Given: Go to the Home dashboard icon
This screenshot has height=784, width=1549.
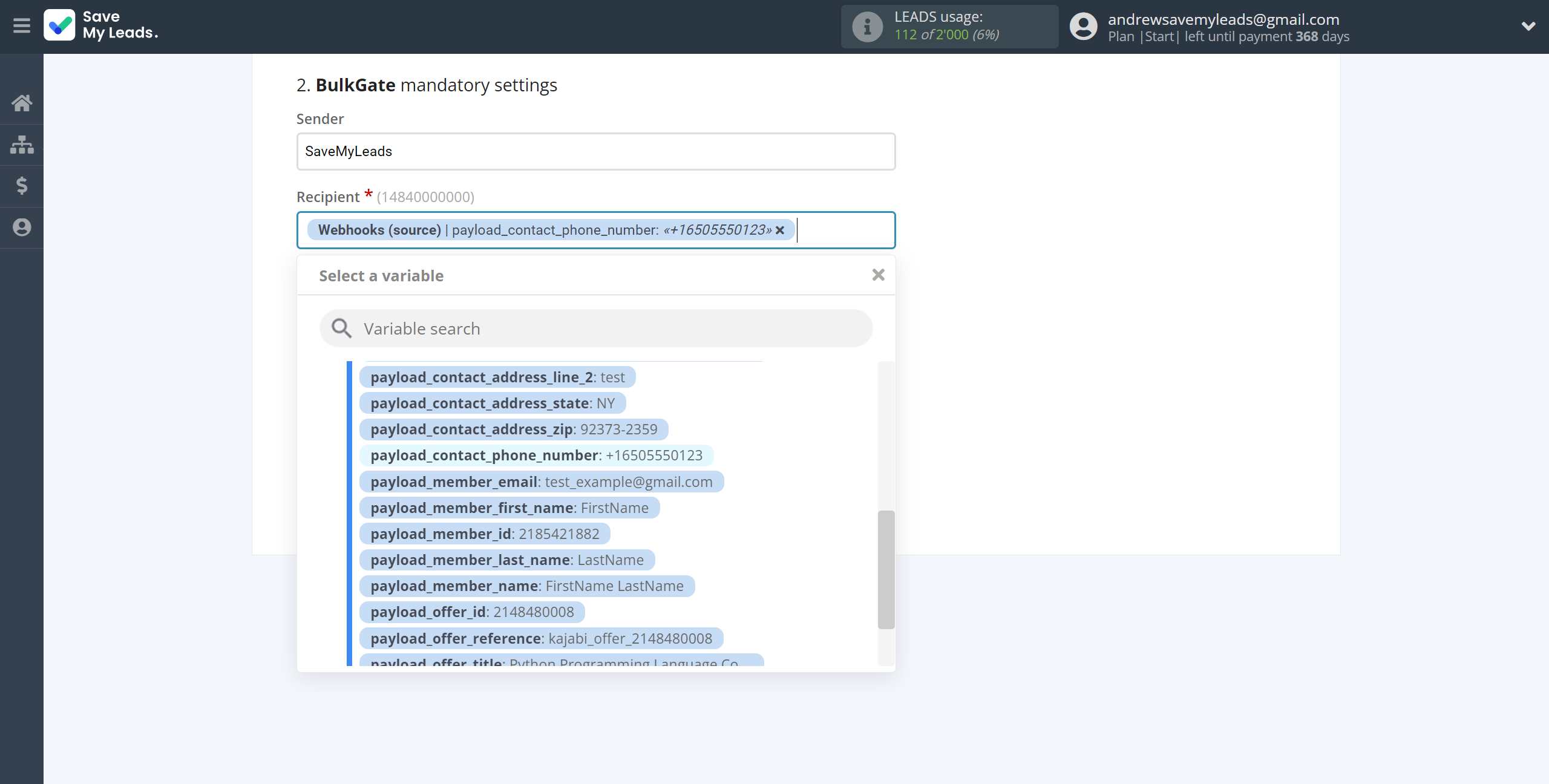Looking at the screenshot, I should 22,103.
